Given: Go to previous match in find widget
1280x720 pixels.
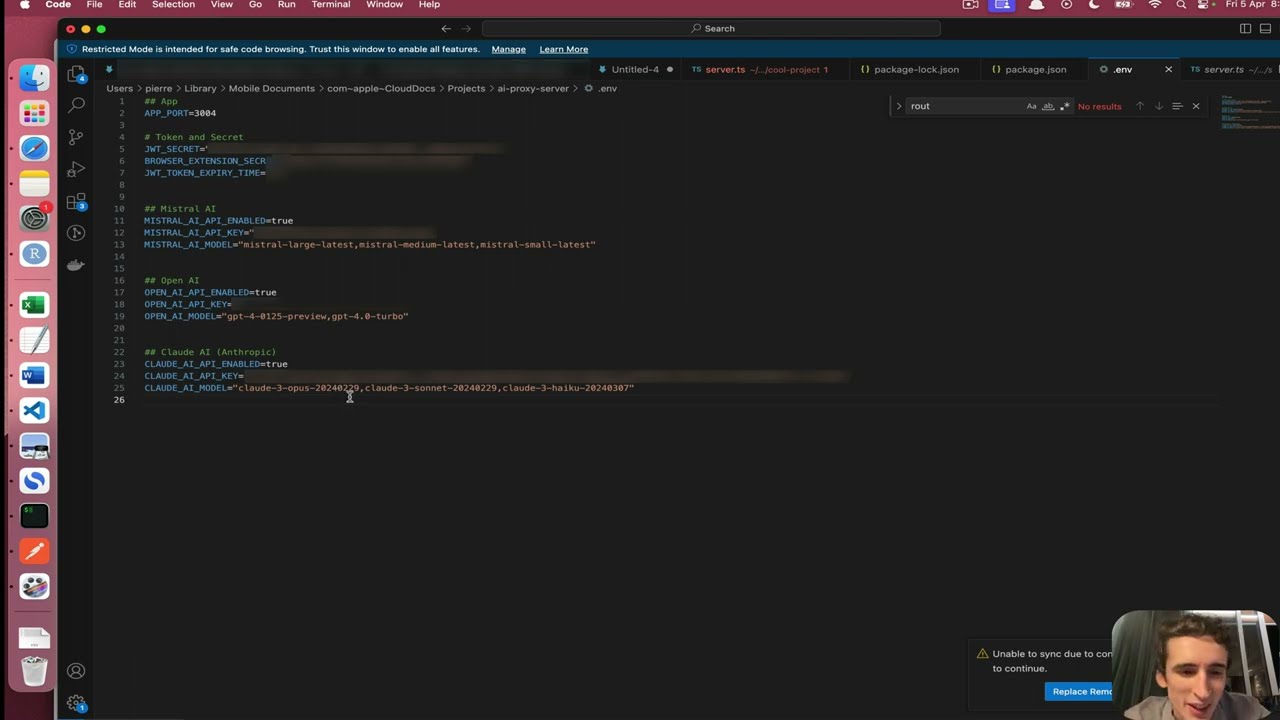Looking at the screenshot, I should [x=1139, y=106].
